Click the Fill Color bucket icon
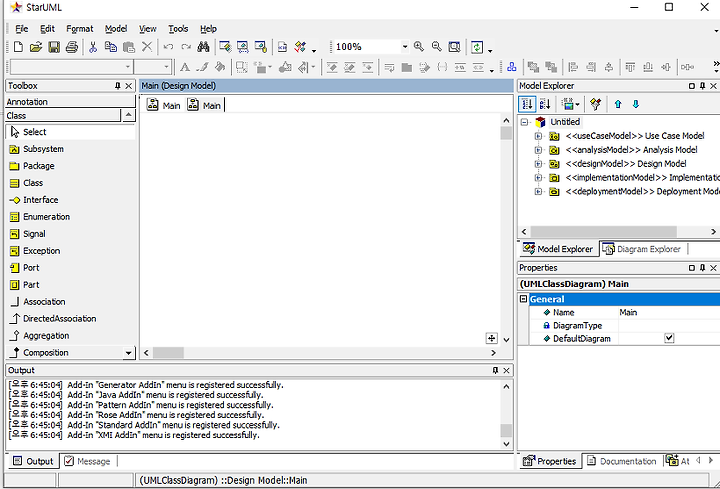 click(x=220, y=67)
